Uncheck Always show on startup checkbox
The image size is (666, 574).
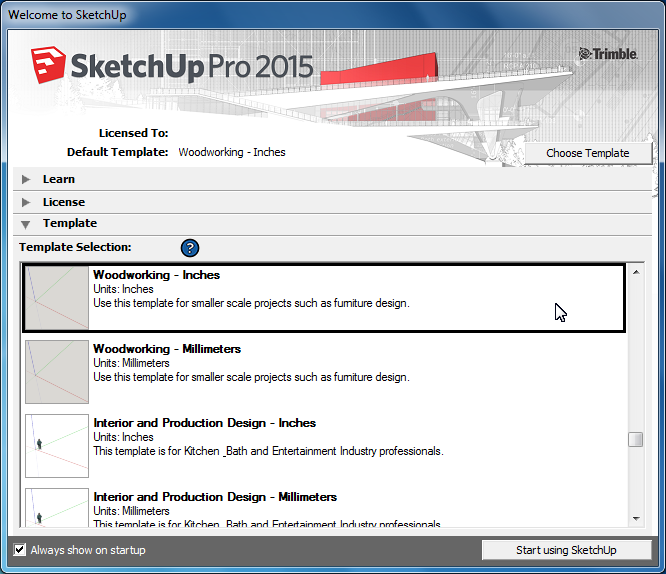point(20,549)
